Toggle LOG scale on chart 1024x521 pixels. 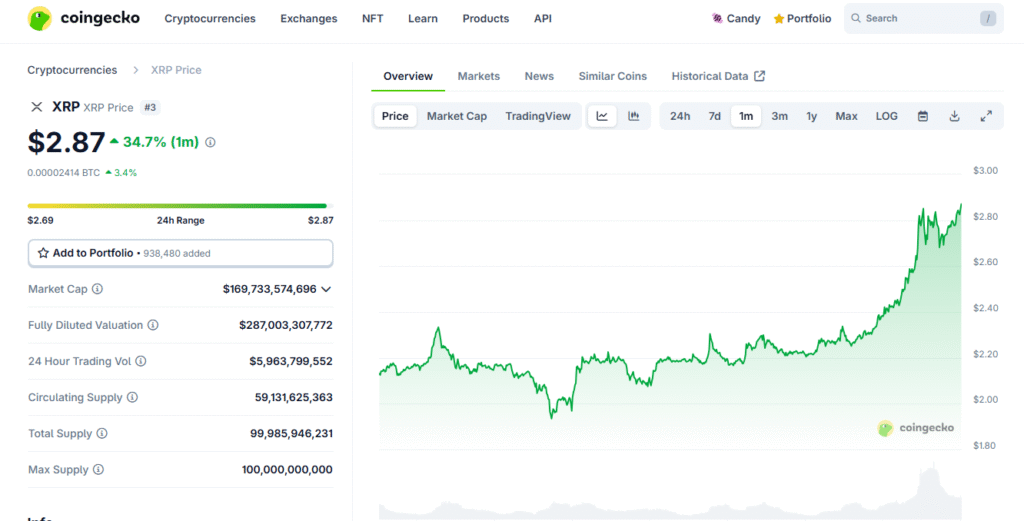886,116
